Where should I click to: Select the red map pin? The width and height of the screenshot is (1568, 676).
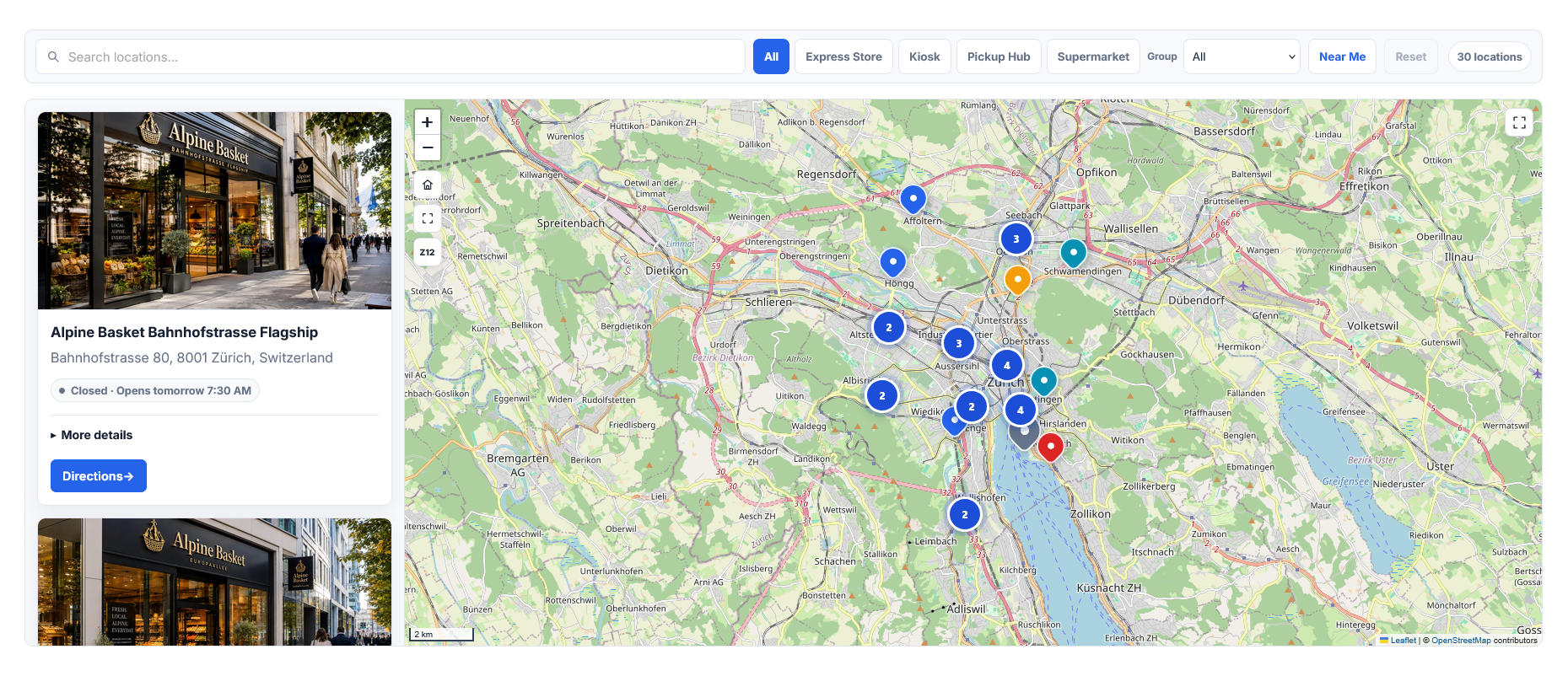coord(1050,447)
